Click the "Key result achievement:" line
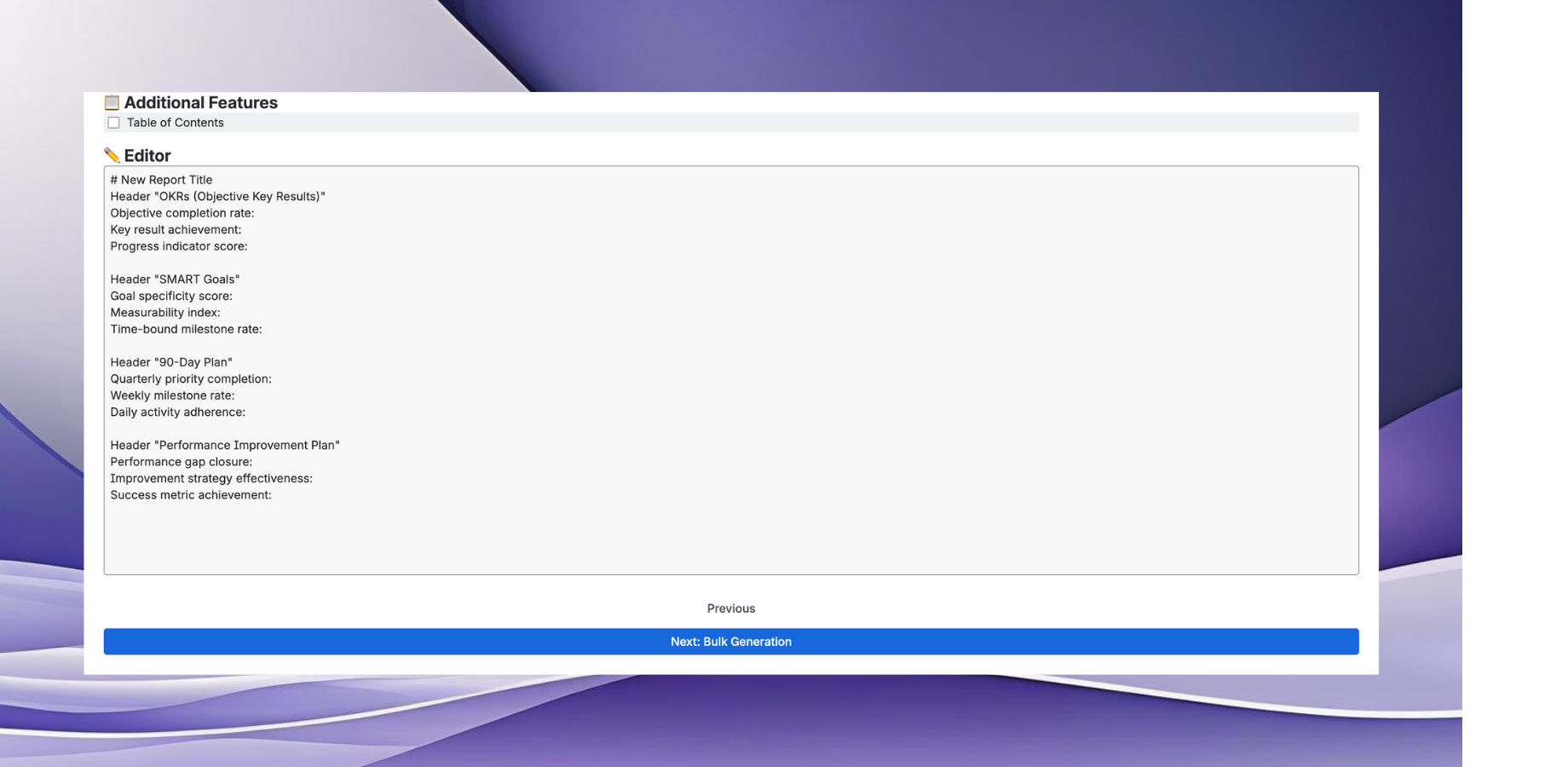Image resolution: width=1568 pixels, height=767 pixels. click(x=176, y=230)
